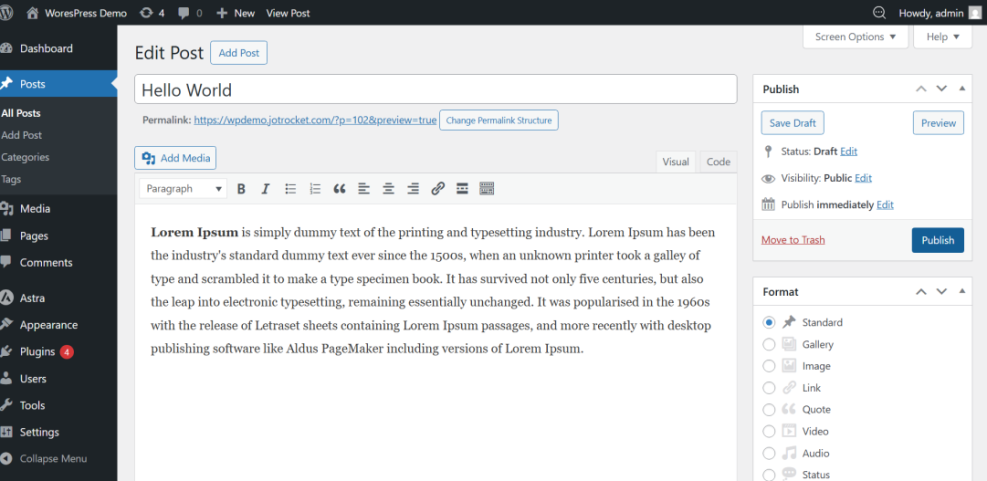Click the Add Media button

[175, 158]
